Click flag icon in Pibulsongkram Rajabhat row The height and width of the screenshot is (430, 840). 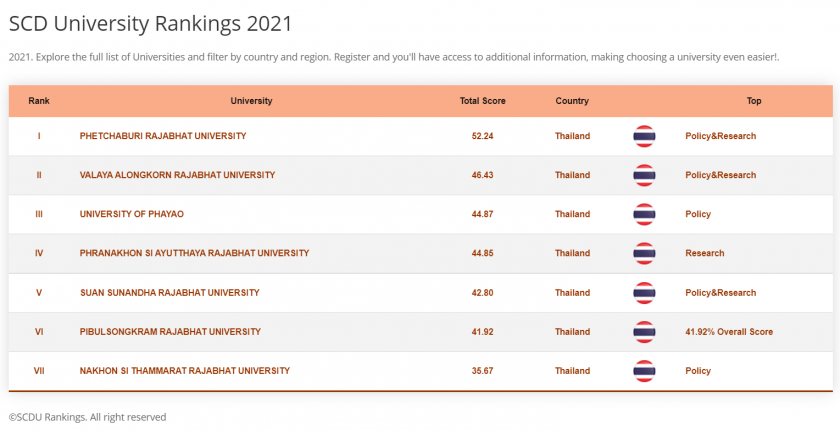point(644,332)
